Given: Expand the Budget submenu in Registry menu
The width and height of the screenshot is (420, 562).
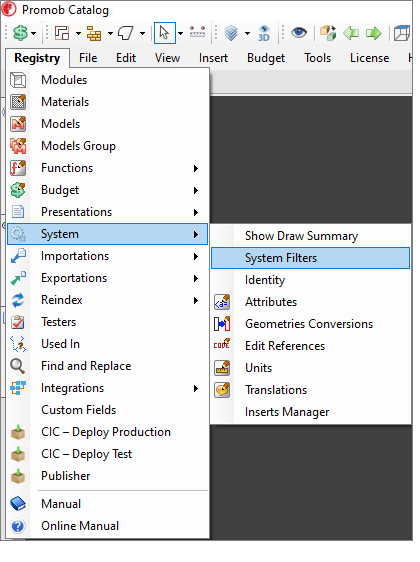Looking at the screenshot, I should [108, 190].
